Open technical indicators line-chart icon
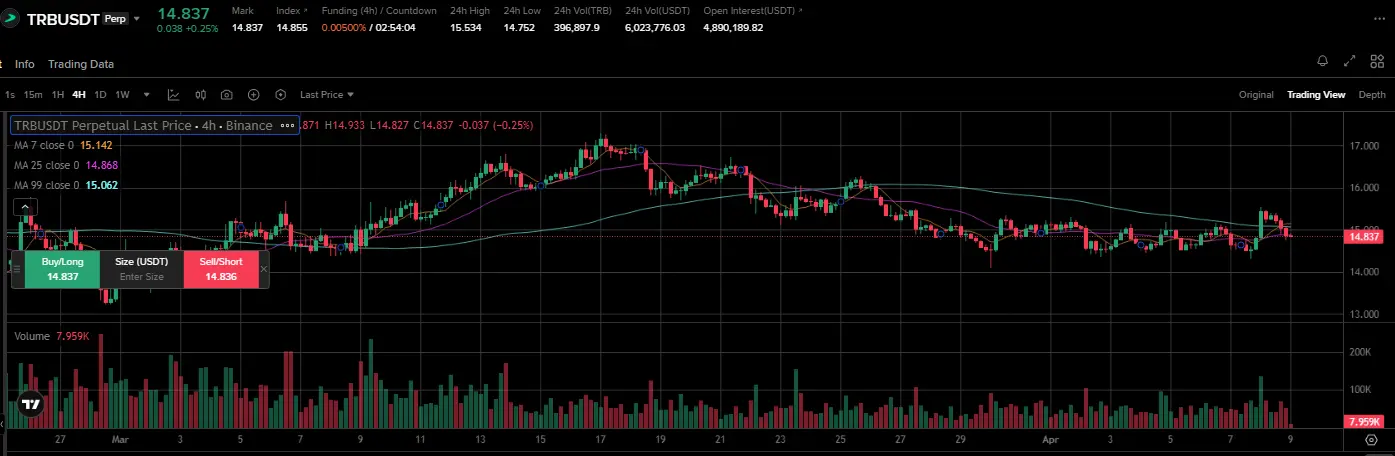 [174, 95]
